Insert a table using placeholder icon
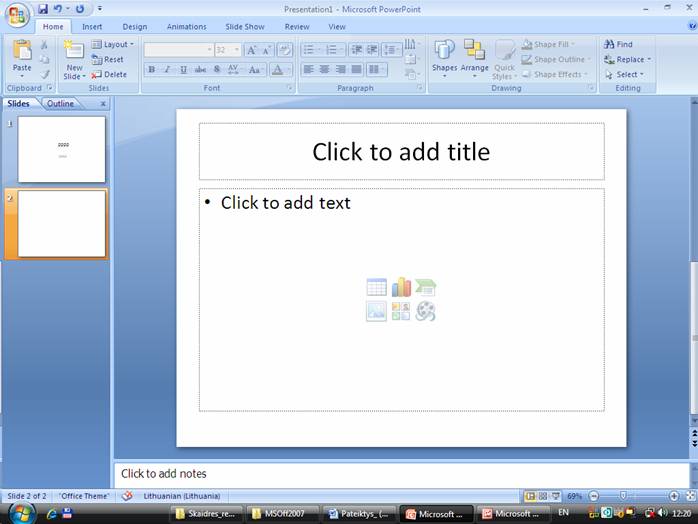The width and height of the screenshot is (698, 524). click(x=377, y=287)
